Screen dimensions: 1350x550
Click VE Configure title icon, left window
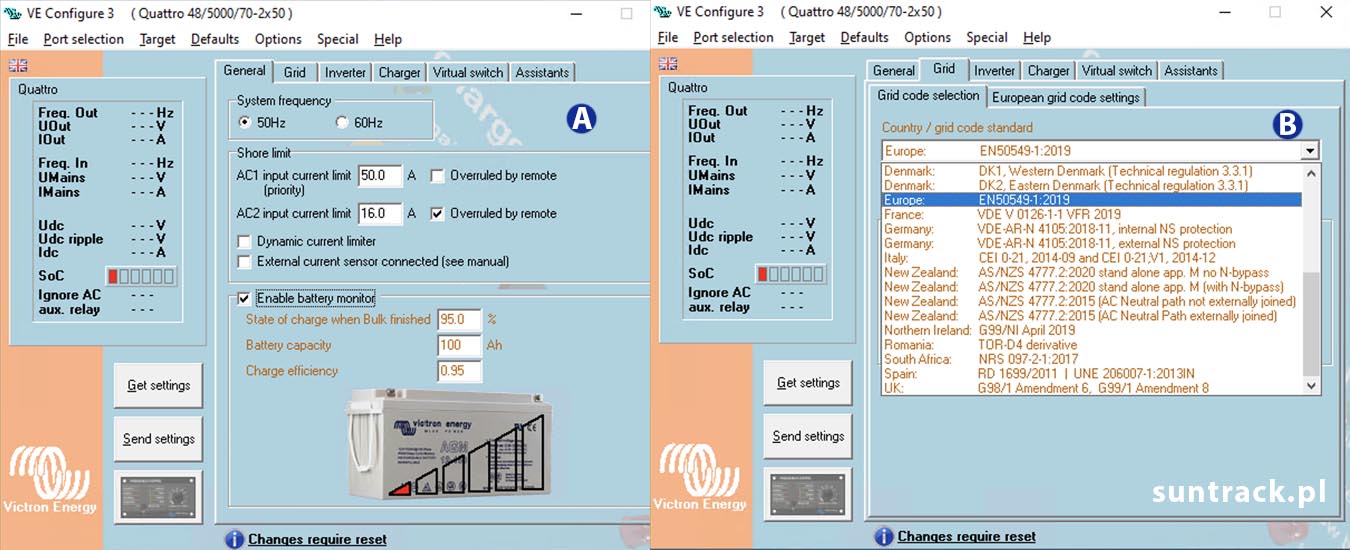[x=15, y=13]
